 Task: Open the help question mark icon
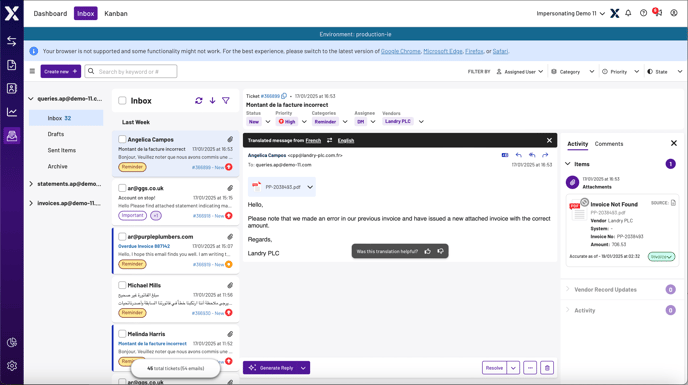tap(643, 13)
